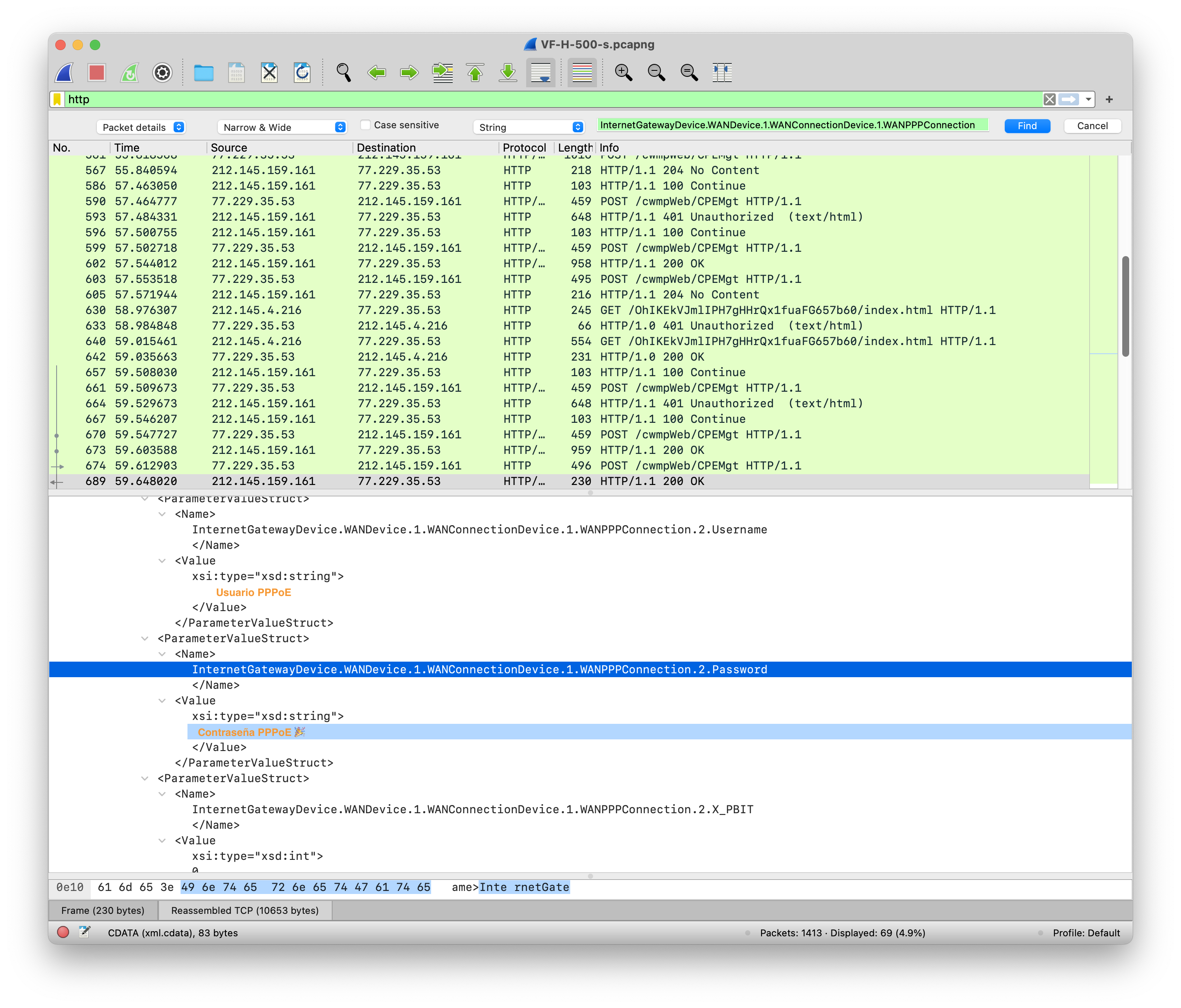Clear the display filter with the X icon

[x=1049, y=99]
